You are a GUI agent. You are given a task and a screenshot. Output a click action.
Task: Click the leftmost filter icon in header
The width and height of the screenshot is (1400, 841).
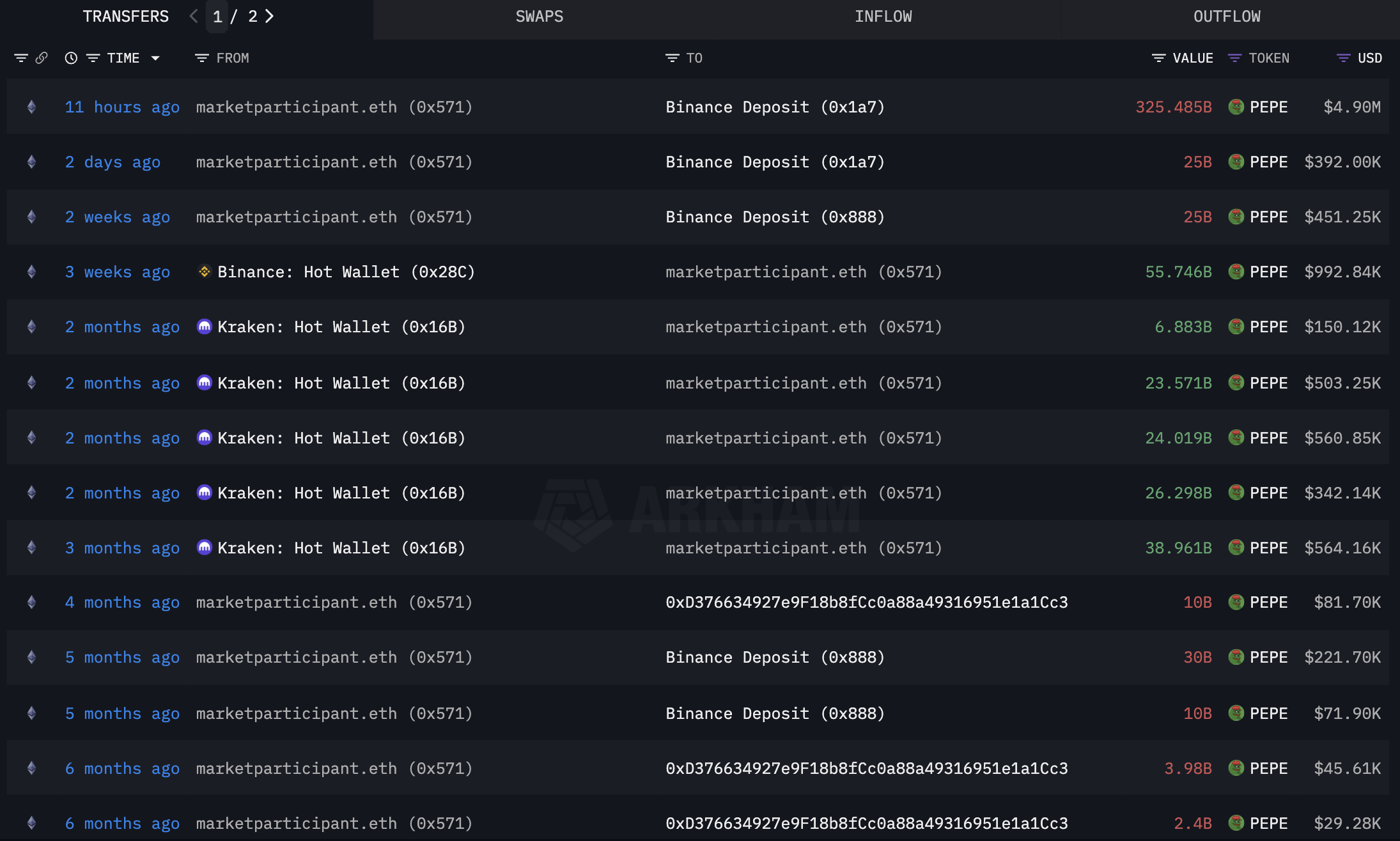[x=21, y=58]
